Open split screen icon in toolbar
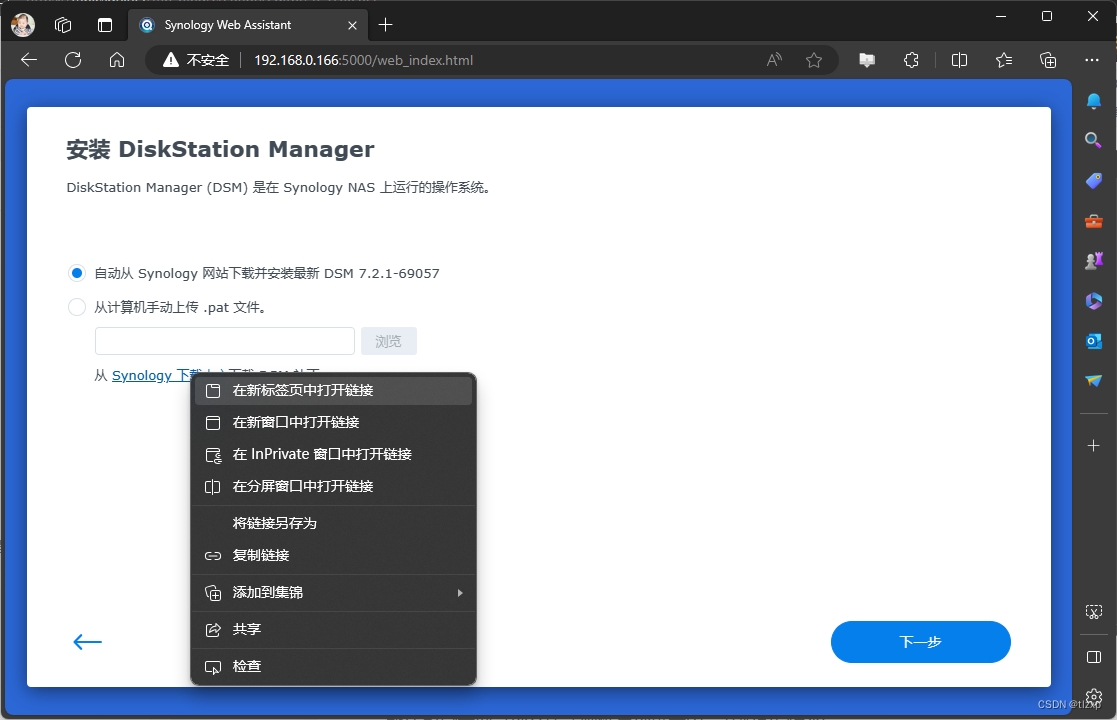 960,61
